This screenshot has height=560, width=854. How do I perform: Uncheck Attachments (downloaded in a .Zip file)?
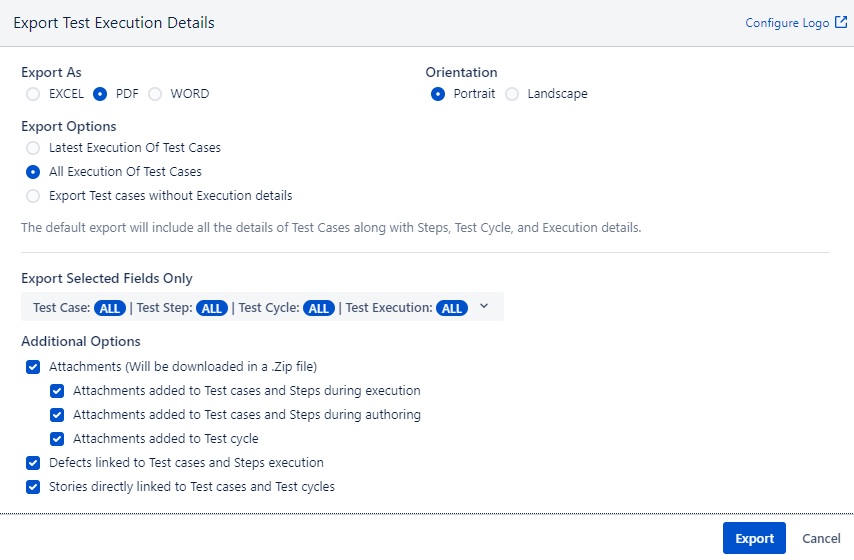point(33,367)
